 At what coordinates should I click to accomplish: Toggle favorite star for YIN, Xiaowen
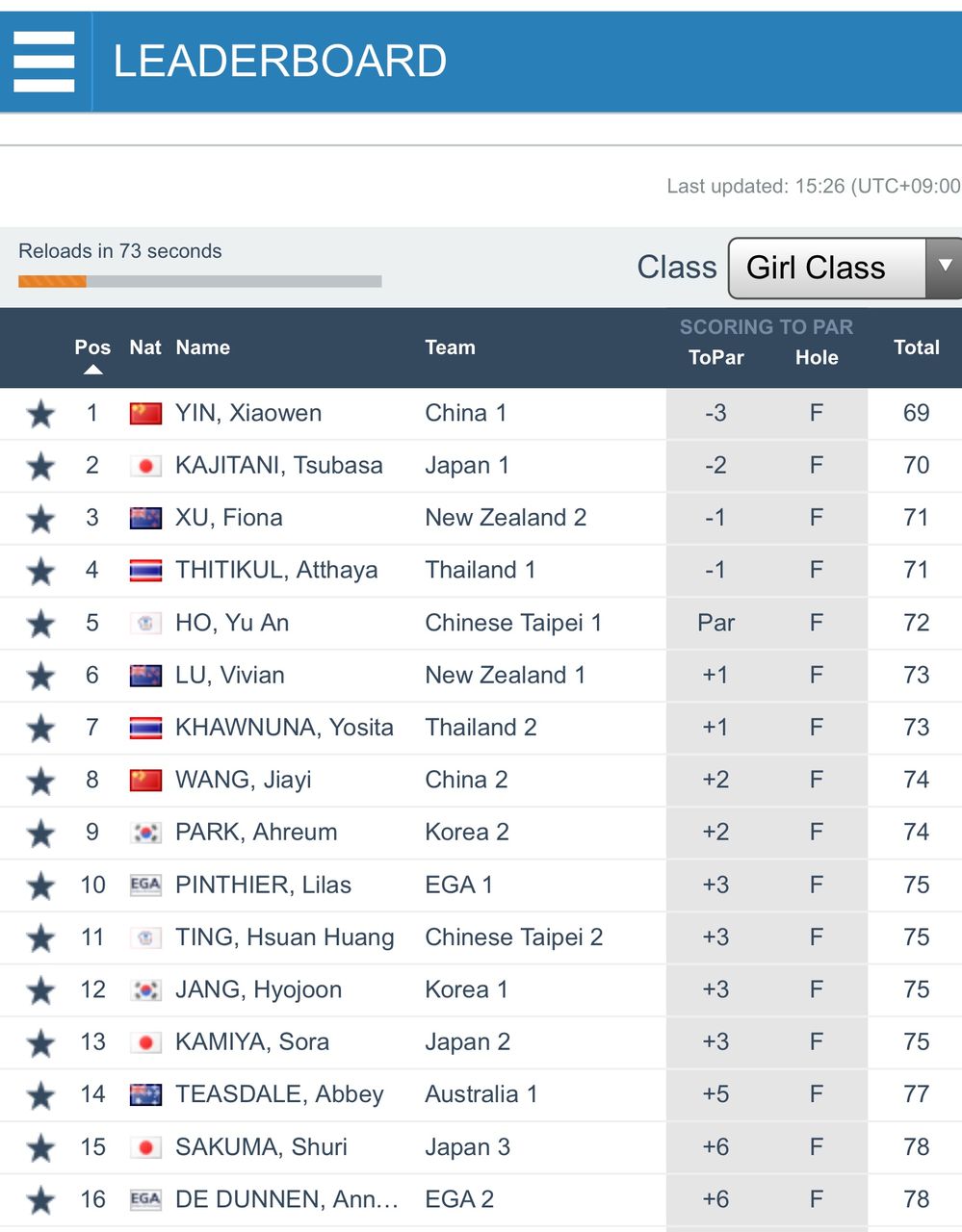tap(40, 415)
